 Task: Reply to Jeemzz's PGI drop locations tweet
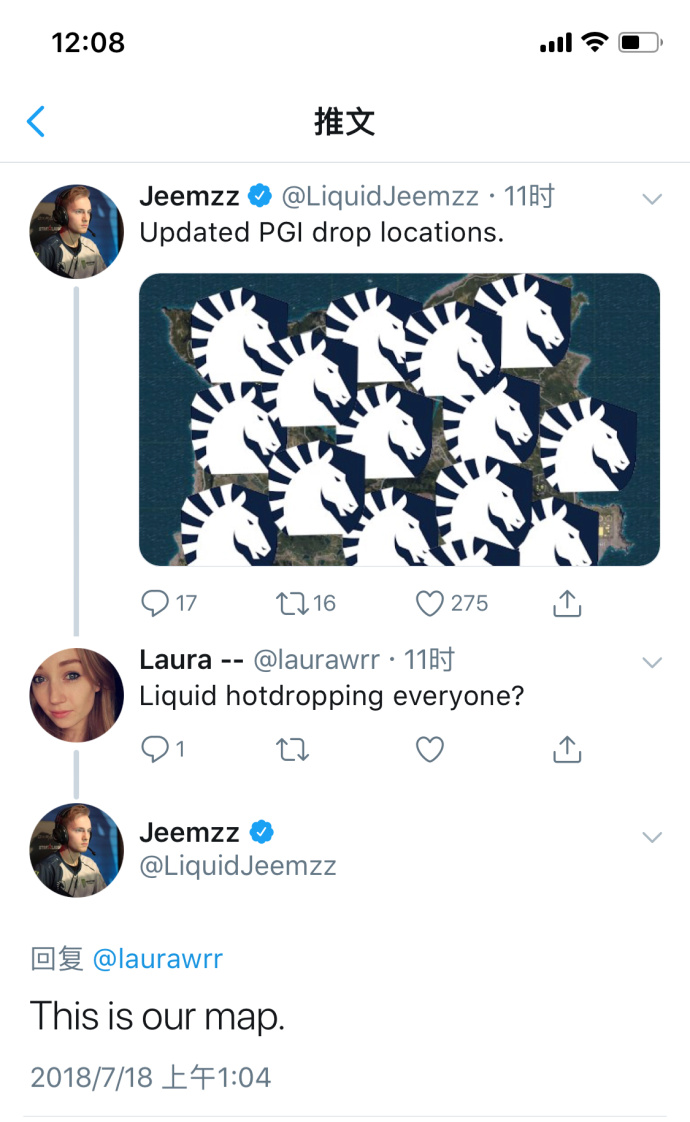click(x=155, y=603)
